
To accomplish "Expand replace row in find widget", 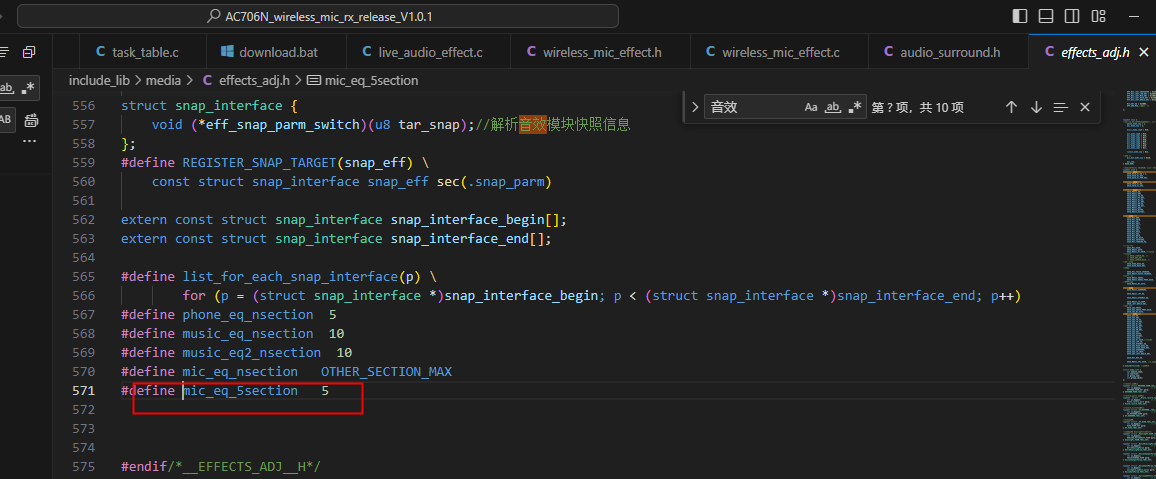I will pyautogui.click(x=694, y=107).
